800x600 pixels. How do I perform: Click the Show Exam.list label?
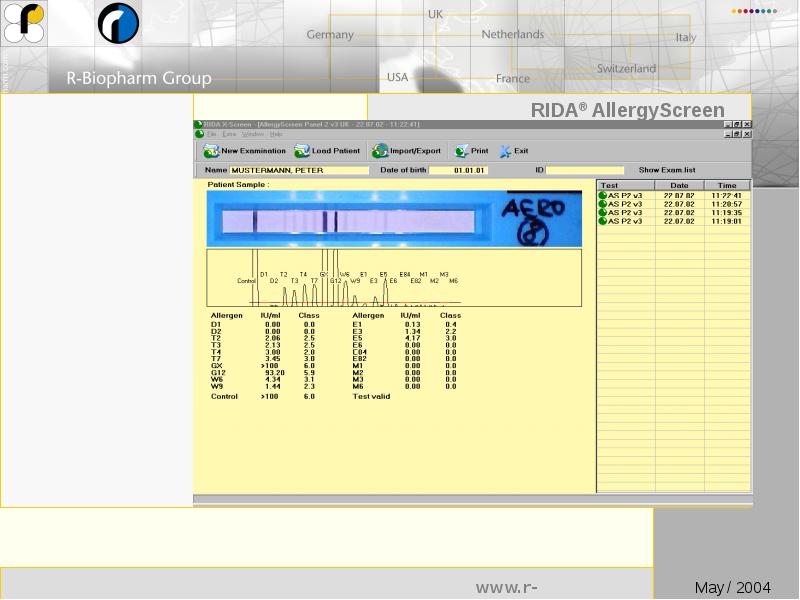pyautogui.click(x=666, y=170)
